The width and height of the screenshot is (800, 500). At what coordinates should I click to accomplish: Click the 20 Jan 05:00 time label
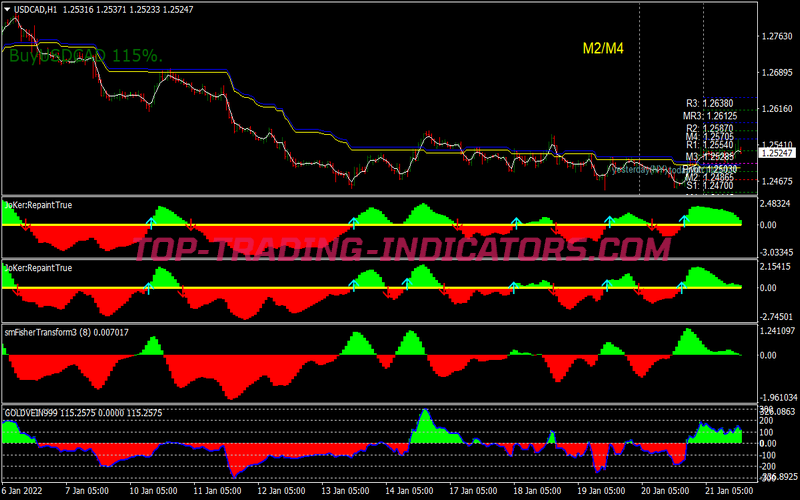[665, 491]
